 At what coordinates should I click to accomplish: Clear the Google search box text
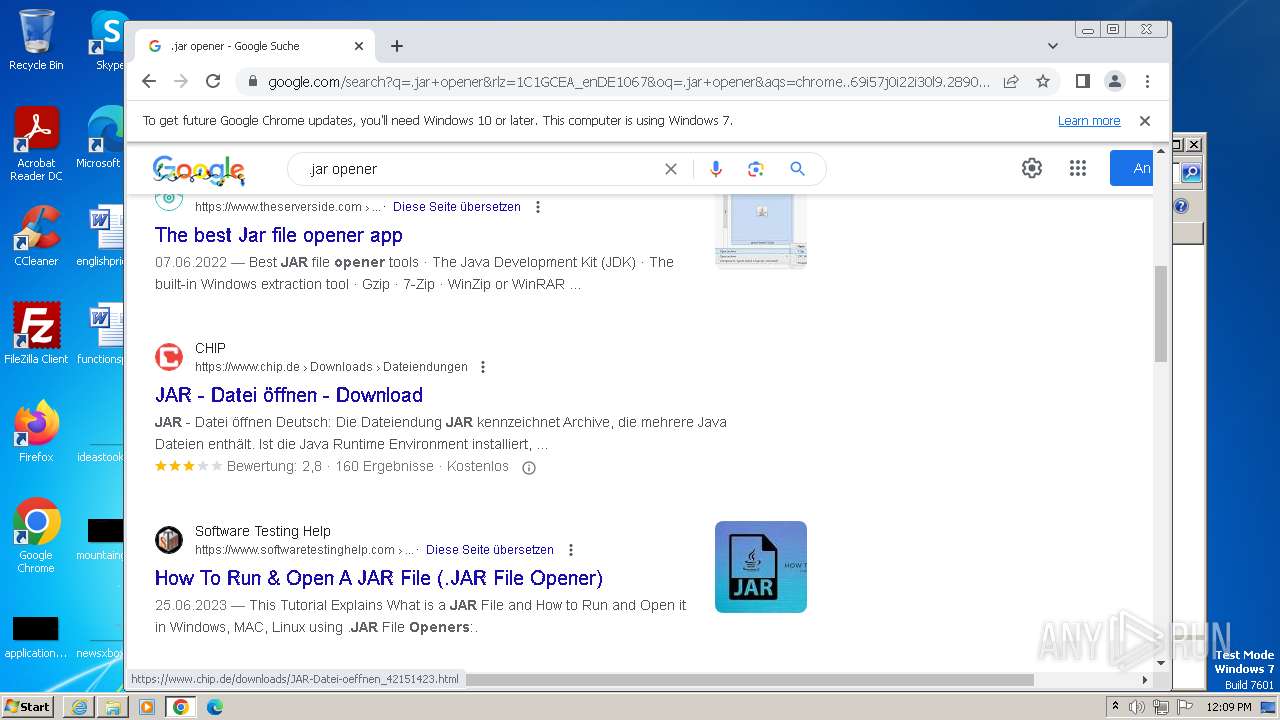[x=671, y=169]
